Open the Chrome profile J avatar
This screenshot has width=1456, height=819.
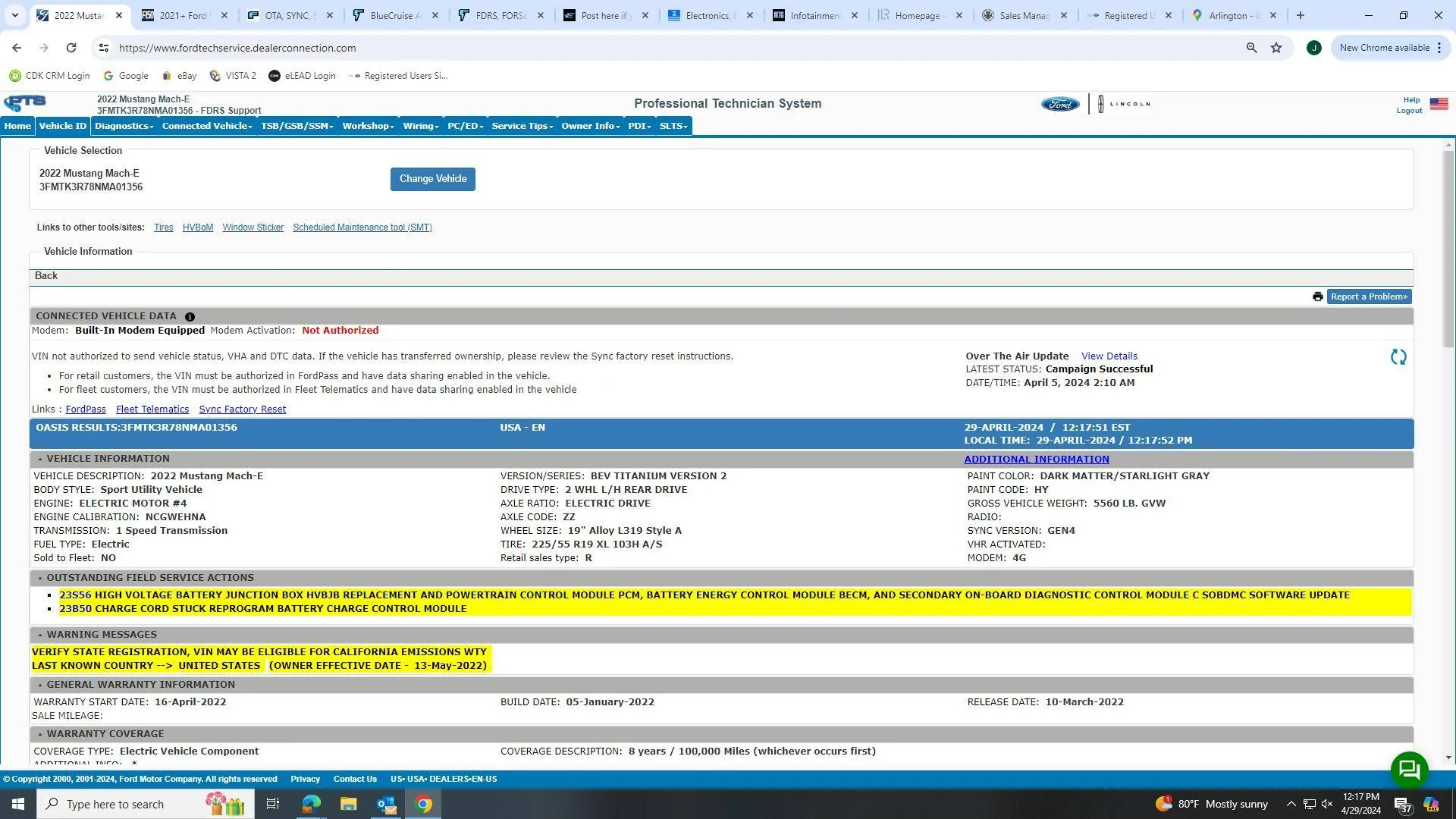pyautogui.click(x=1314, y=48)
